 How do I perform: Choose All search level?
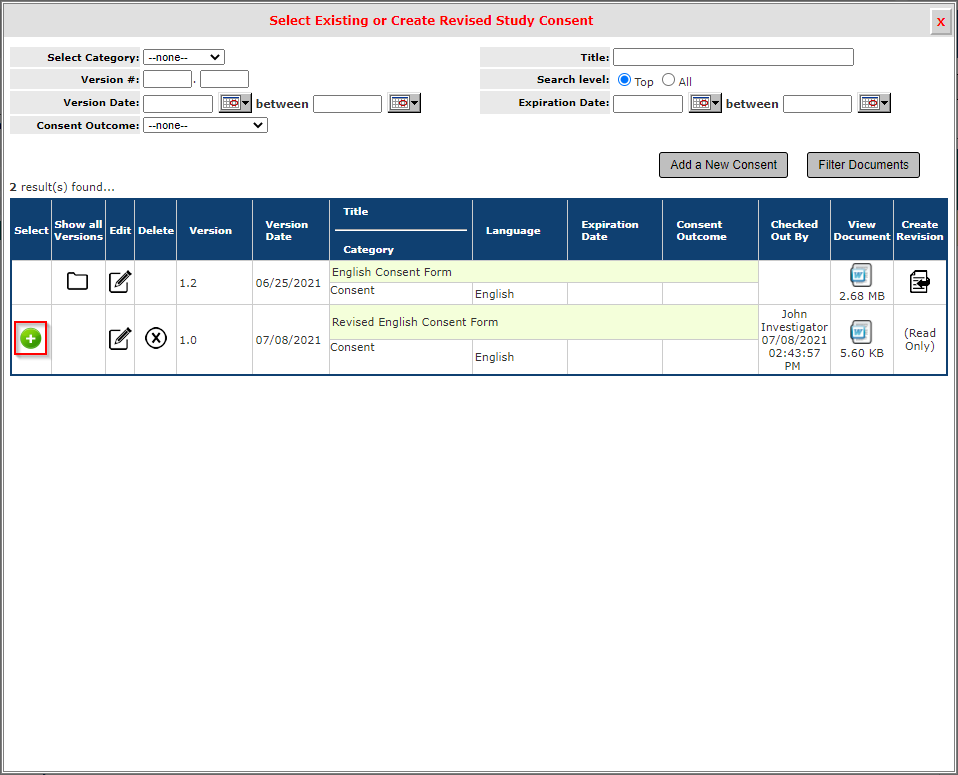[668, 80]
